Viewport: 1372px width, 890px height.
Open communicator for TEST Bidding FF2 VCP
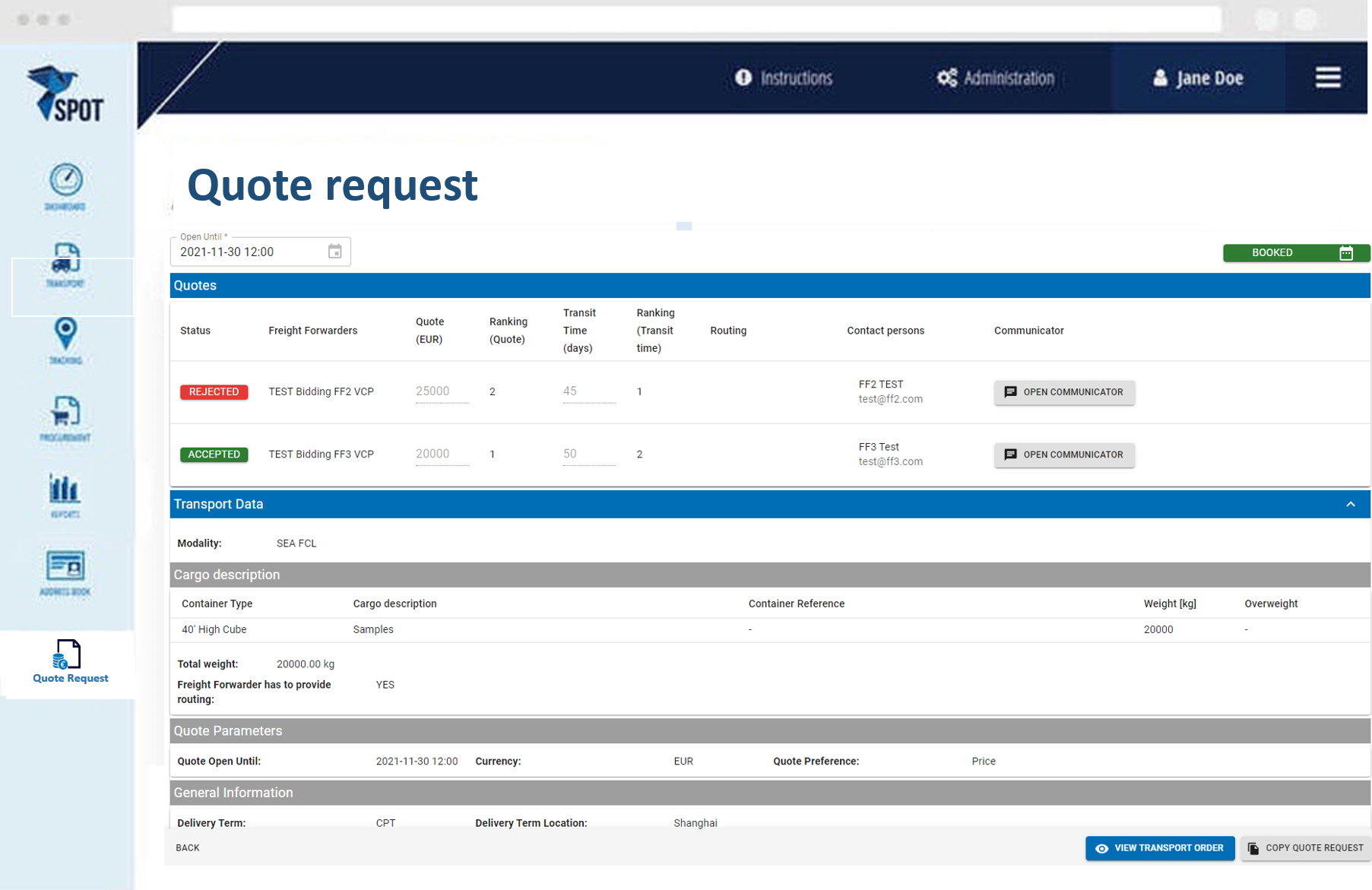(1063, 392)
